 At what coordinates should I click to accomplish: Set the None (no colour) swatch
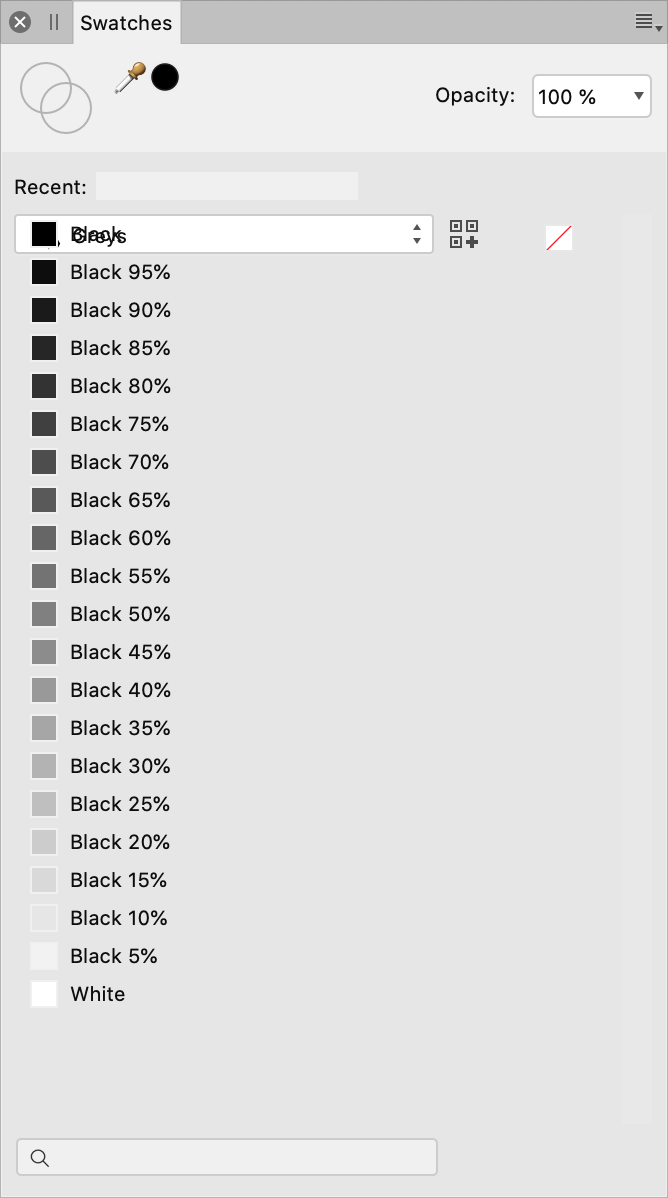(559, 238)
